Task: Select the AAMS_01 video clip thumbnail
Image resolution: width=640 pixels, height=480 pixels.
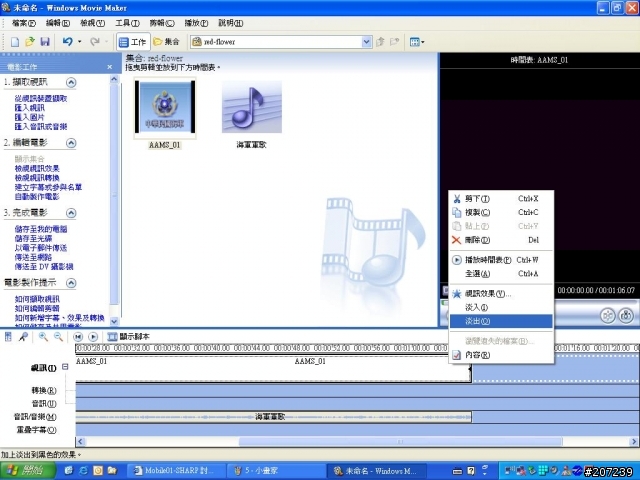Action: 165,107
